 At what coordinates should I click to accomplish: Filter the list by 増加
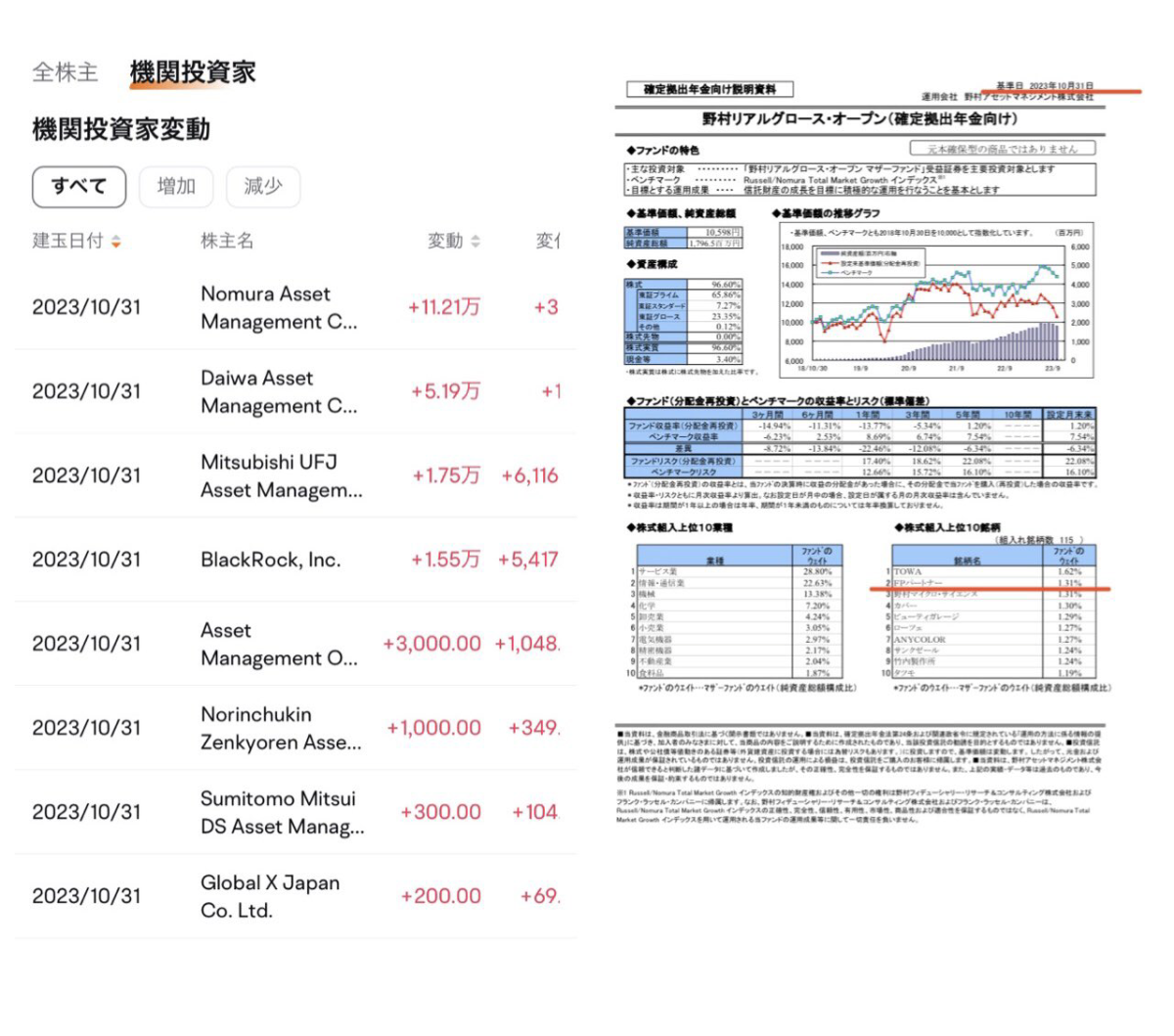point(176,186)
